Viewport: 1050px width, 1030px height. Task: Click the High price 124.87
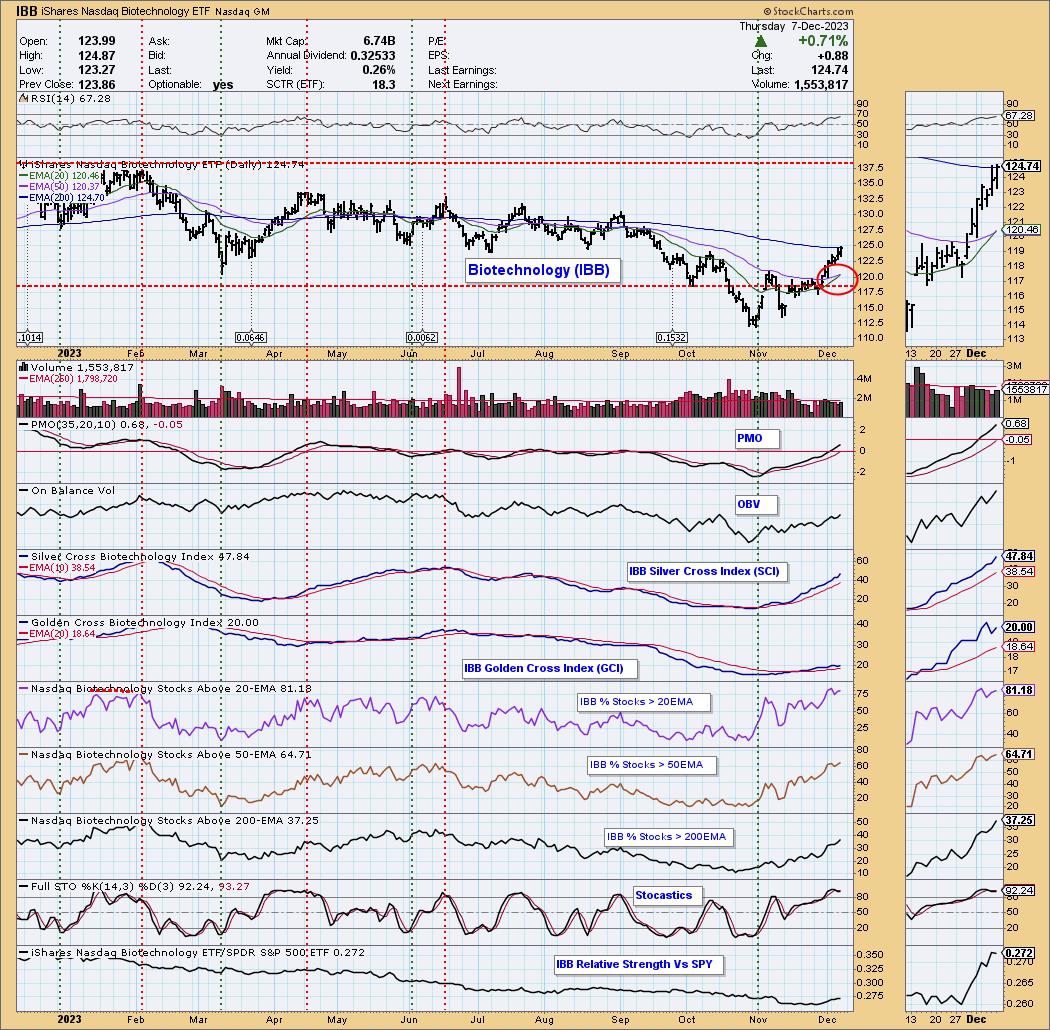pyautogui.click(x=96, y=56)
